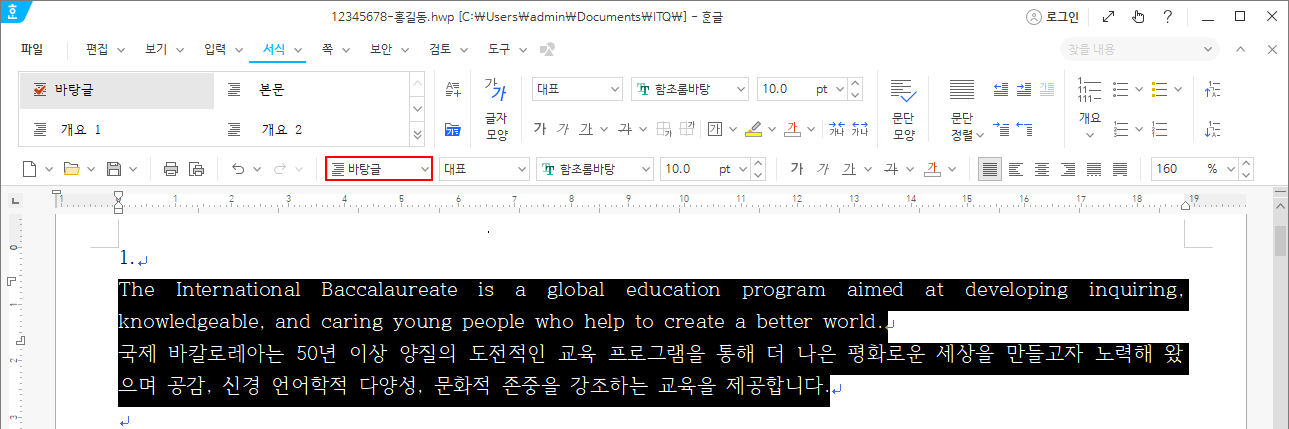The height and width of the screenshot is (429, 1289).
Task: Open the 검토 menu
Action: (x=440, y=49)
